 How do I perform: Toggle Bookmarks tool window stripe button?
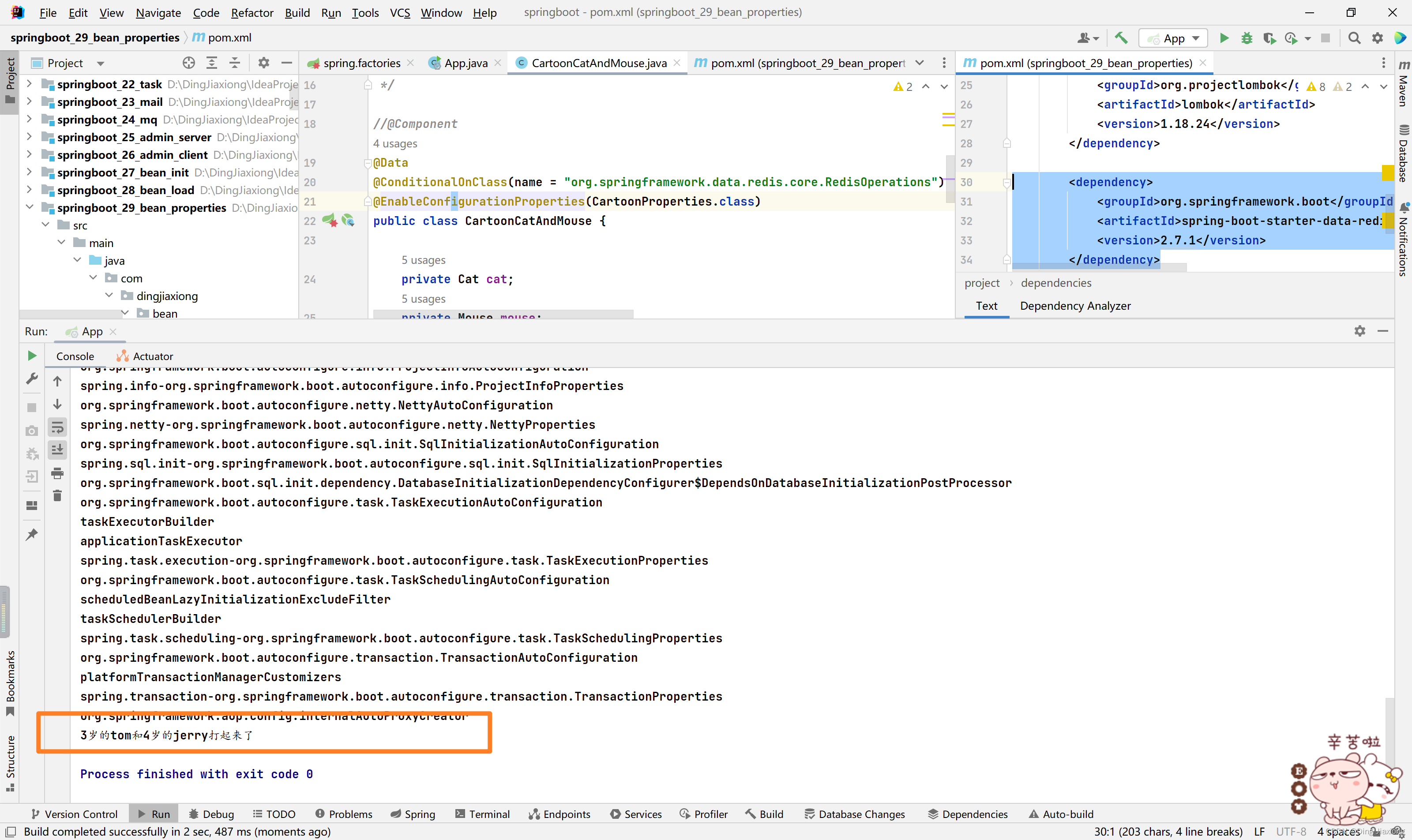pyautogui.click(x=10, y=684)
